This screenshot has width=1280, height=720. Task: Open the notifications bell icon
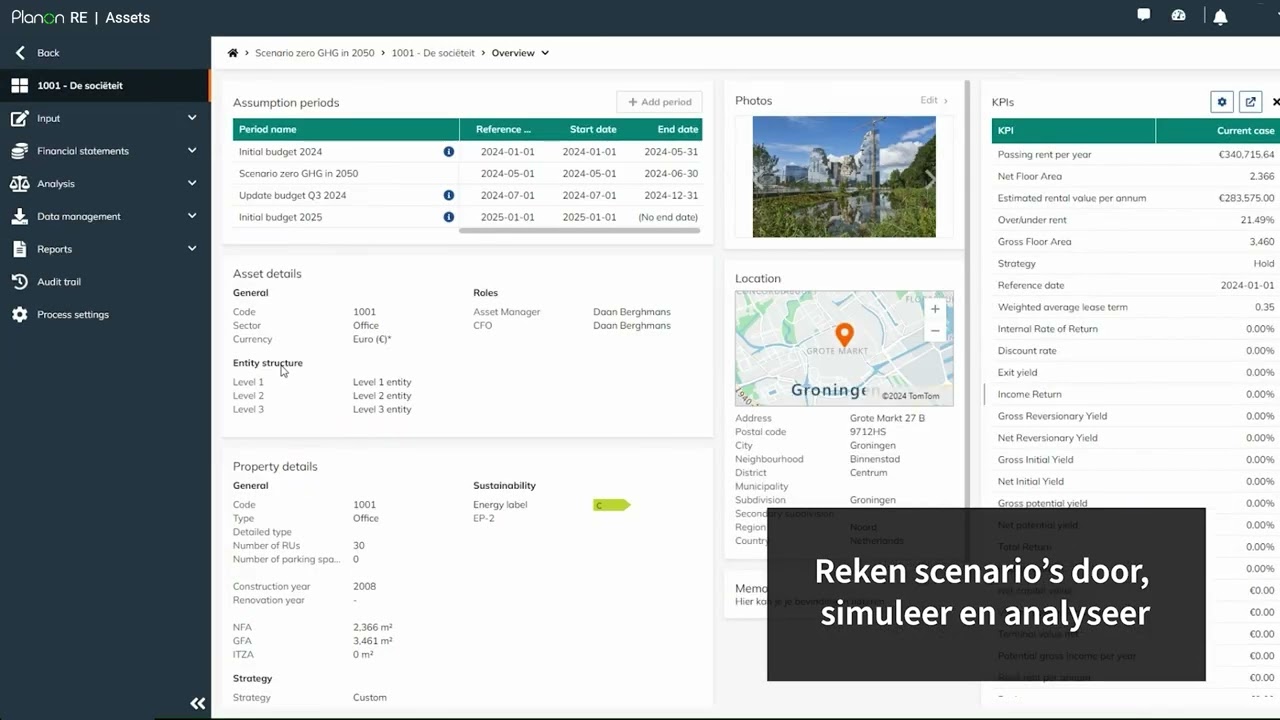[x=1220, y=16]
